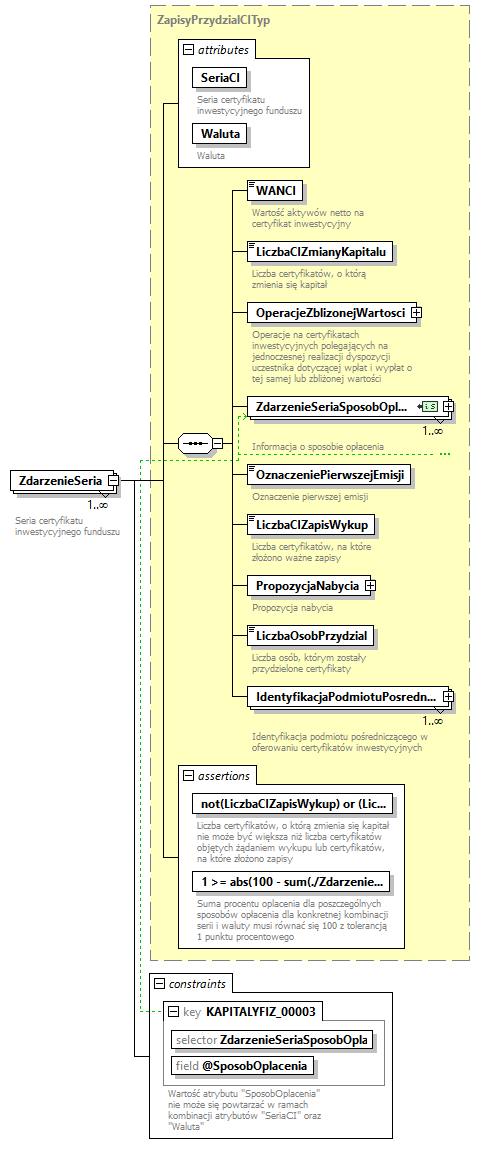Screen dimensions: 480x1158
Task: Click the attributes header label
Action: tap(223, 49)
